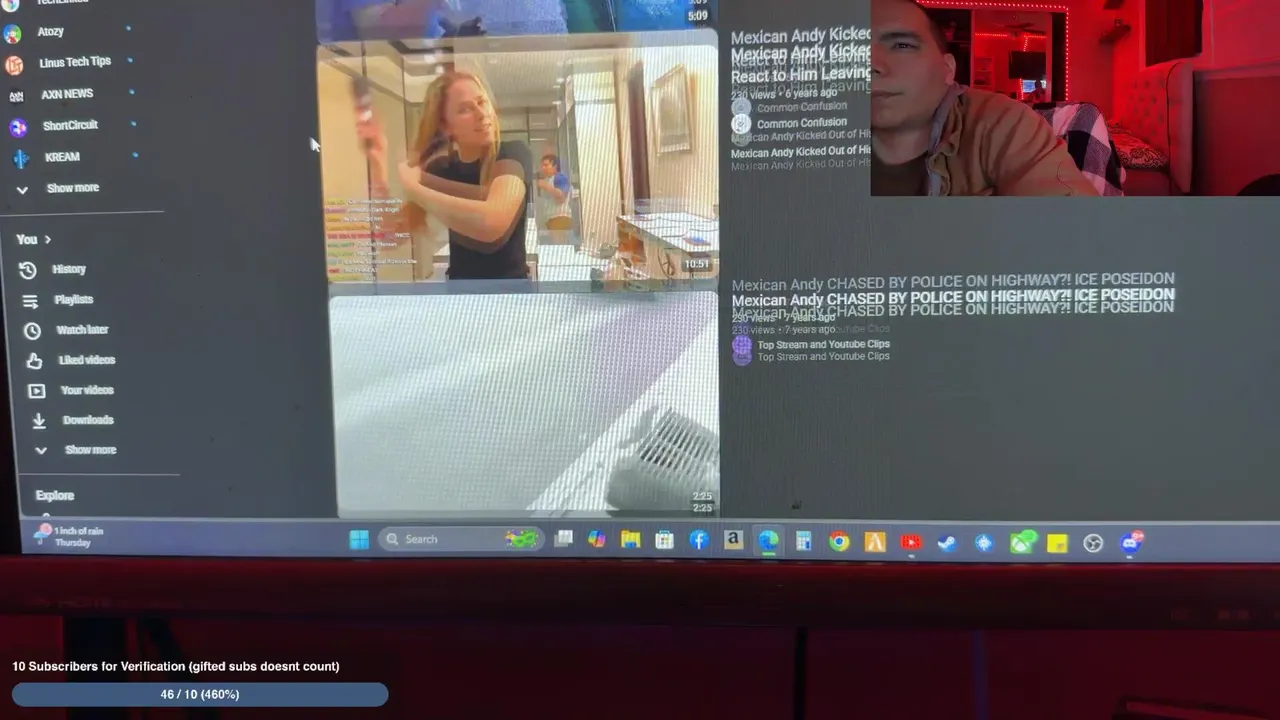Switch to Microsoft Edge in taskbar

click(x=768, y=541)
